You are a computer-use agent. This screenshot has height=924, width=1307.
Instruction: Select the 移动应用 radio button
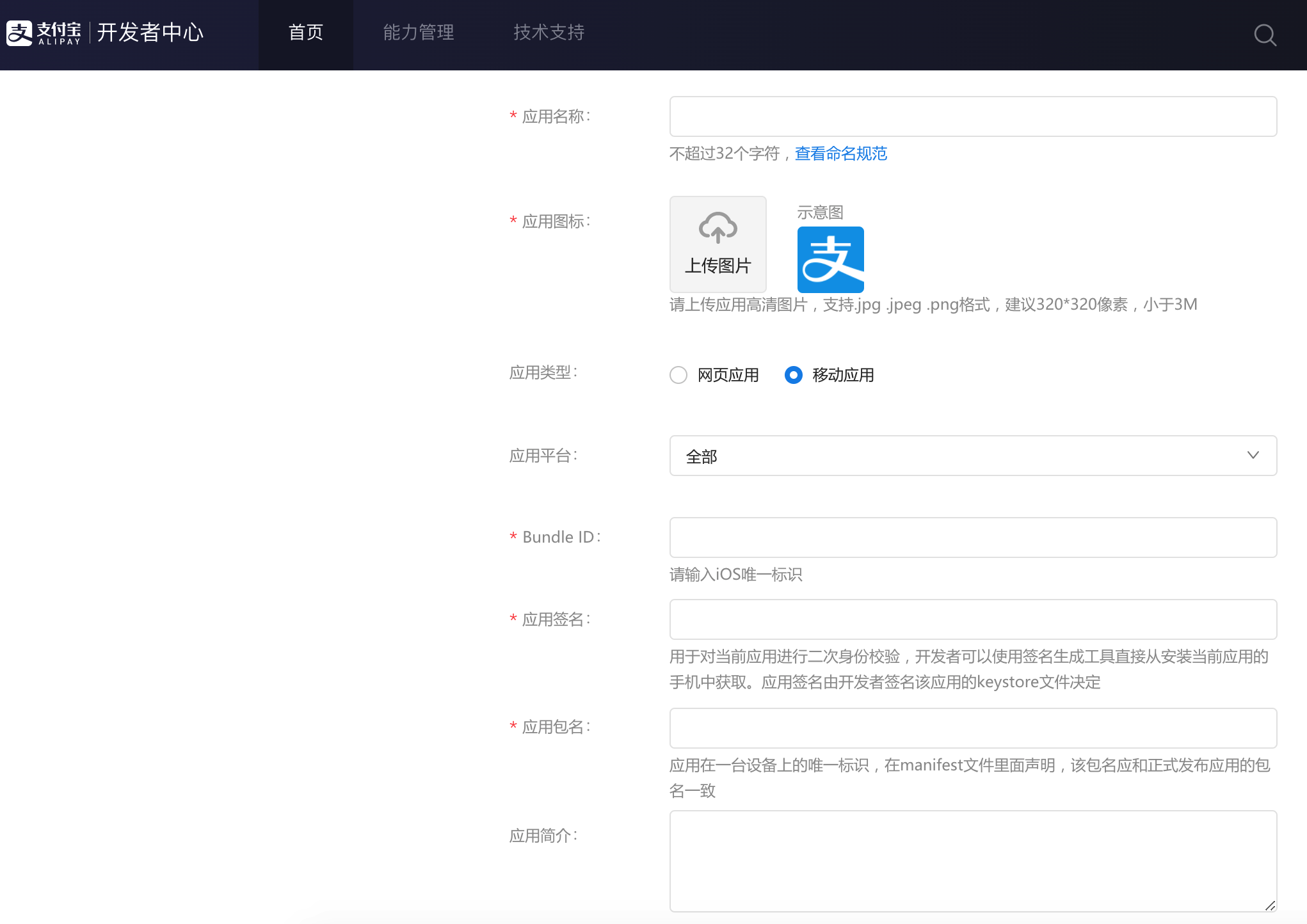tap(794, 375)
